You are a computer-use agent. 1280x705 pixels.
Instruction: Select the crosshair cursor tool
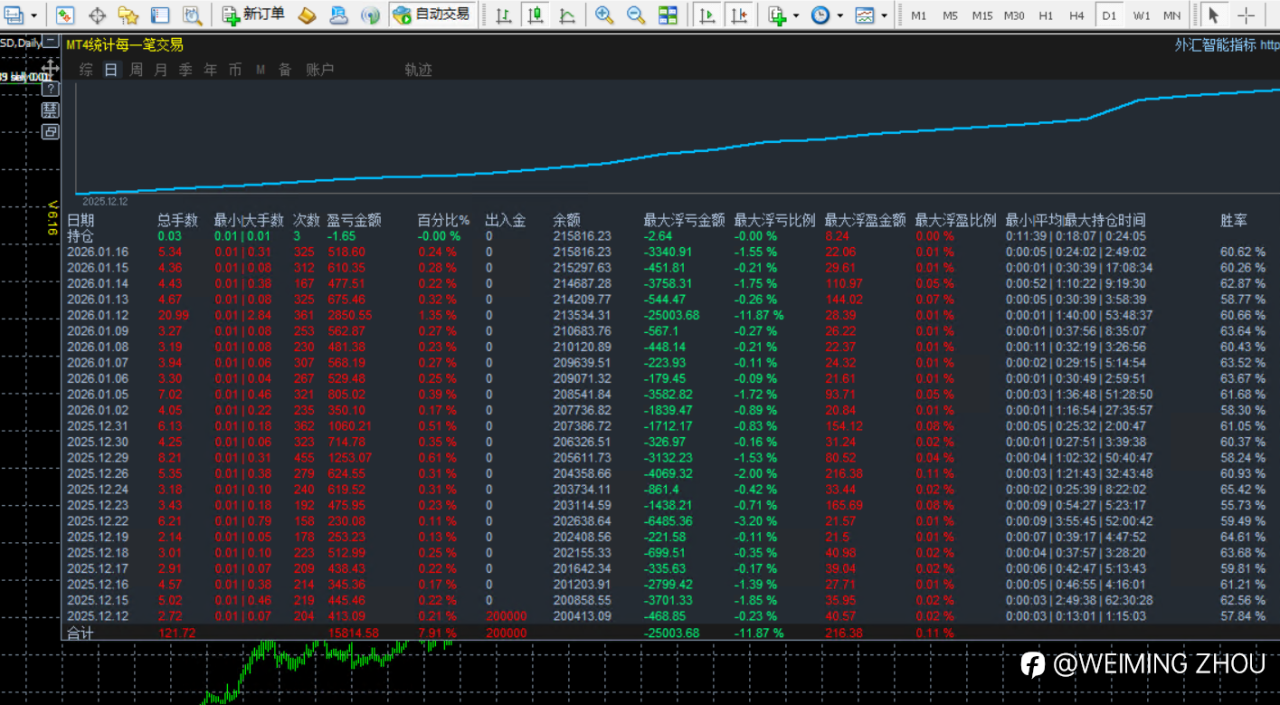click(1246, 16)
